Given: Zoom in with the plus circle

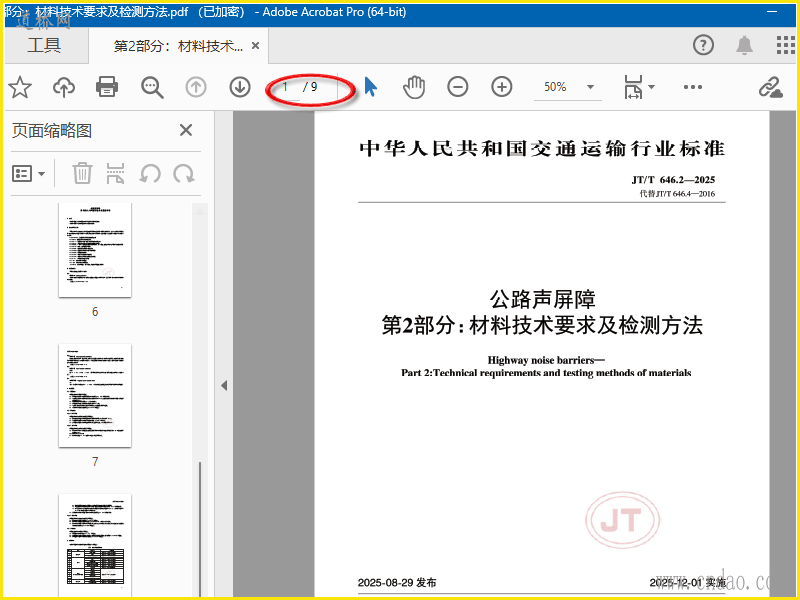Looking at the screenshot, I should 502,87.
